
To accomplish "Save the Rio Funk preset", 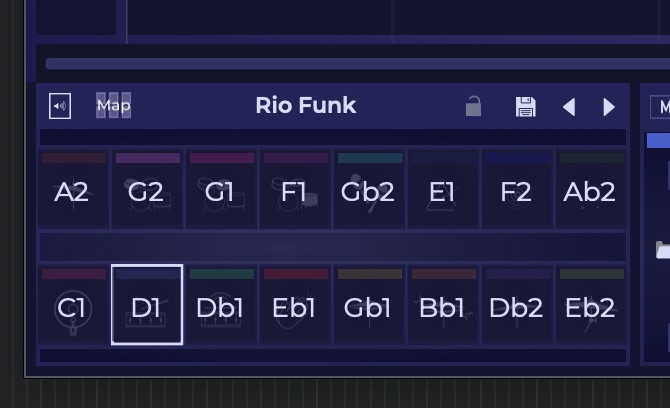I will click(x=525, y=107).
